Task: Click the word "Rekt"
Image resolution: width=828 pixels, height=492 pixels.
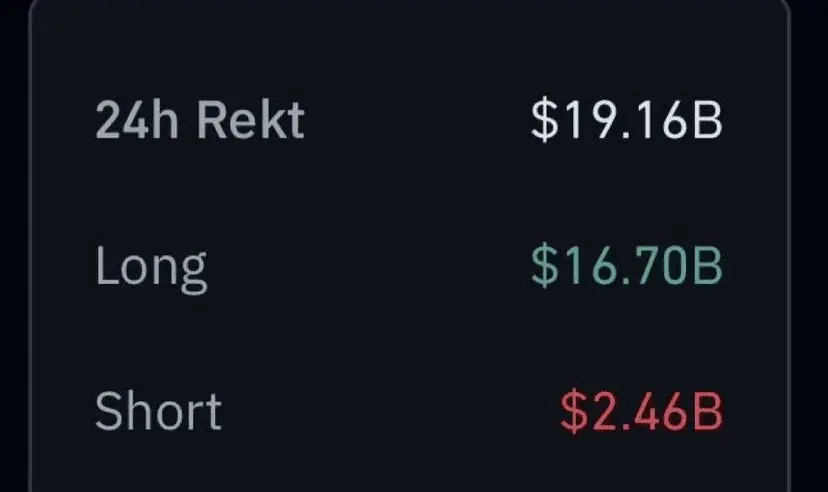Action: [251, 121]
